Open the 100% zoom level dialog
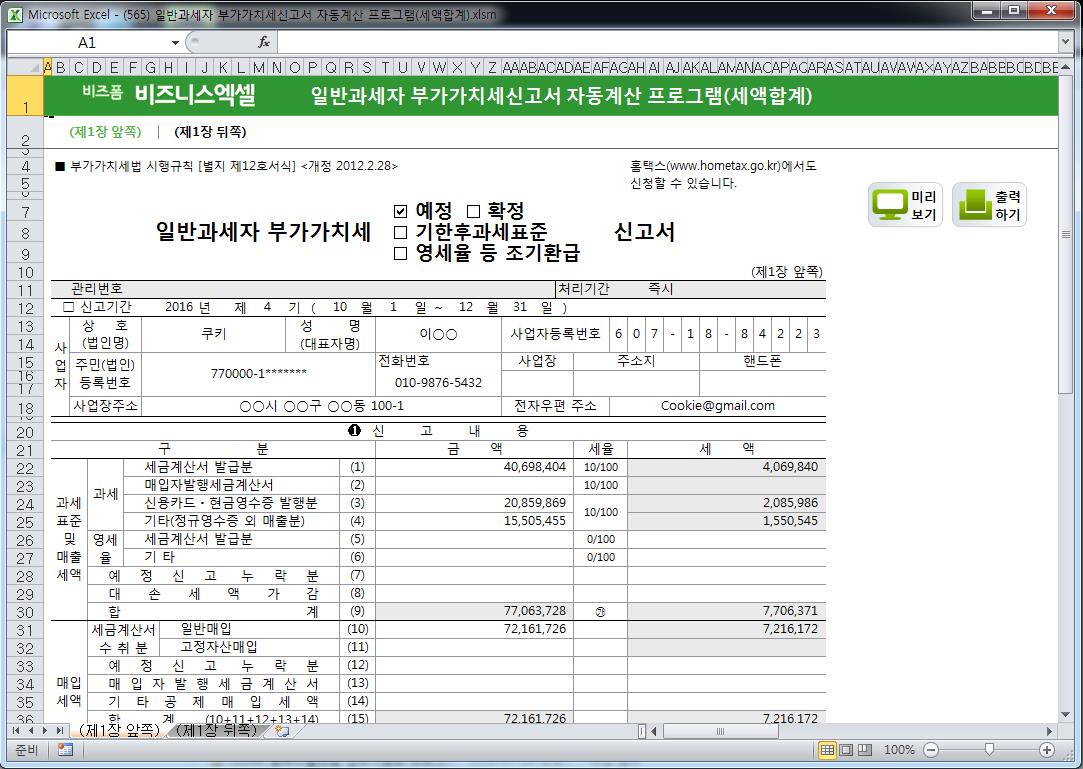 899,750
